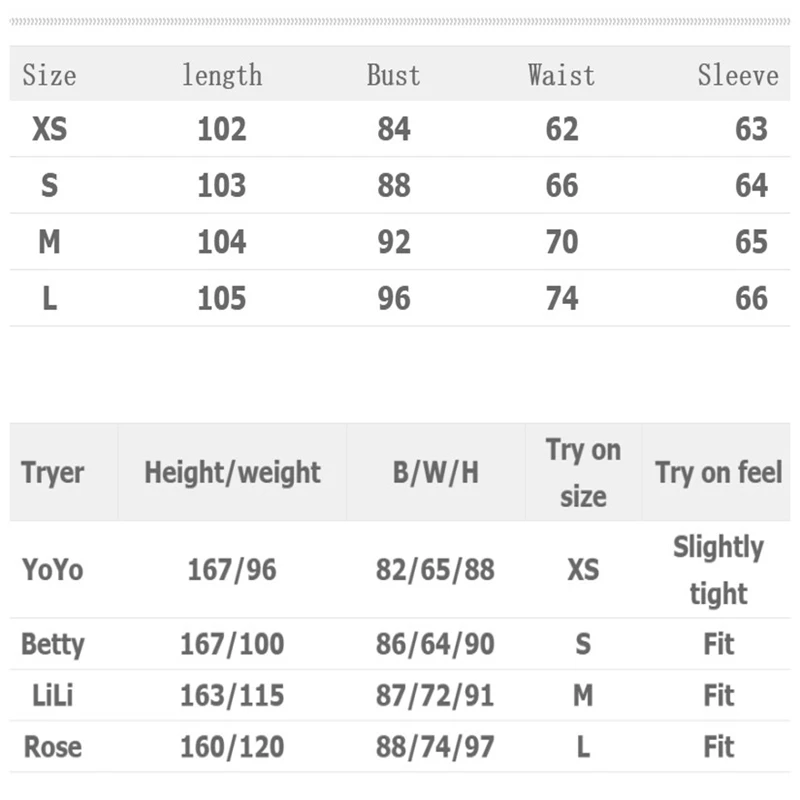Select the XS size row label

point(49,129)
